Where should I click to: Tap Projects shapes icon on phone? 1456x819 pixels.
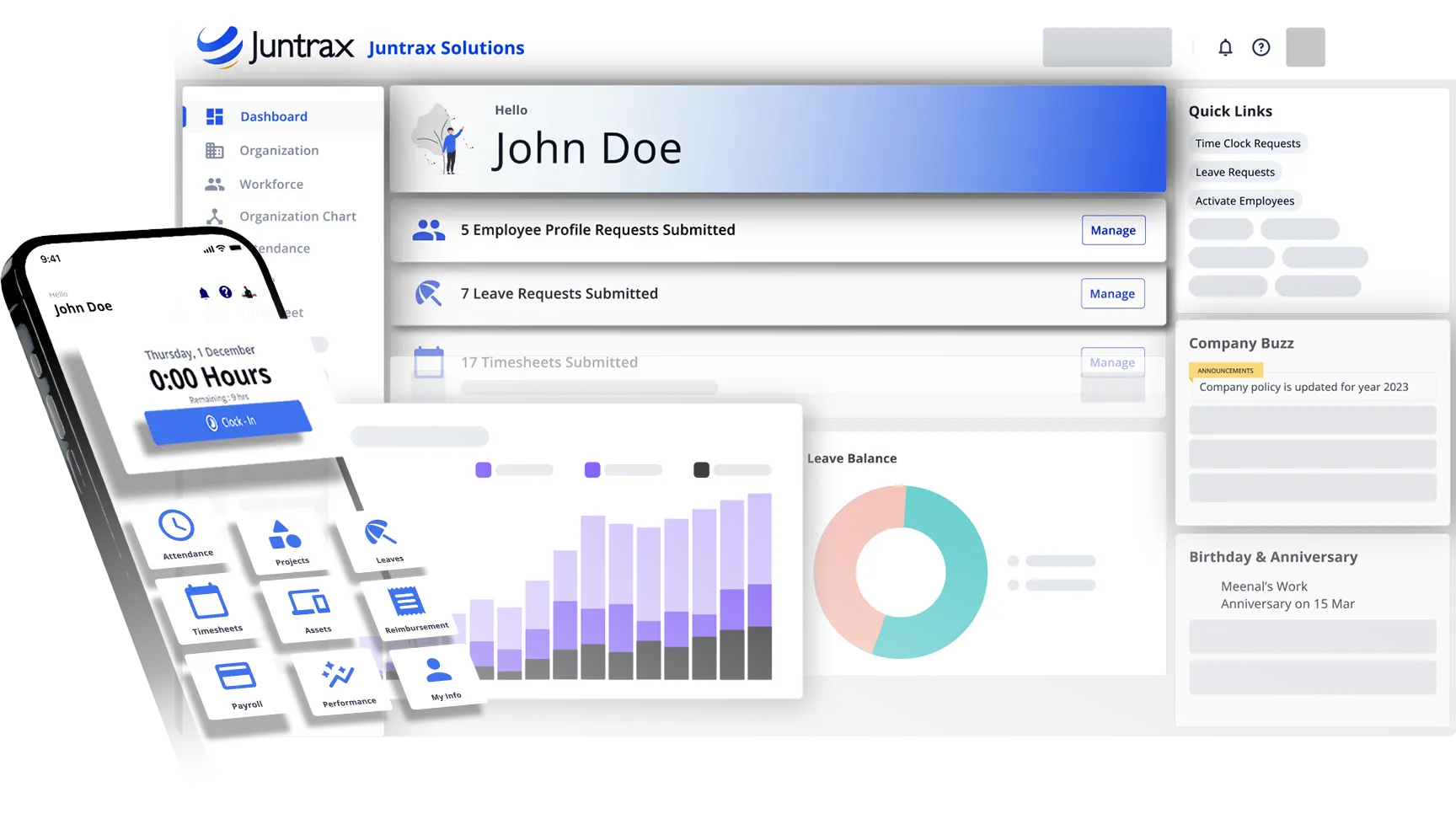click(285, 534)
